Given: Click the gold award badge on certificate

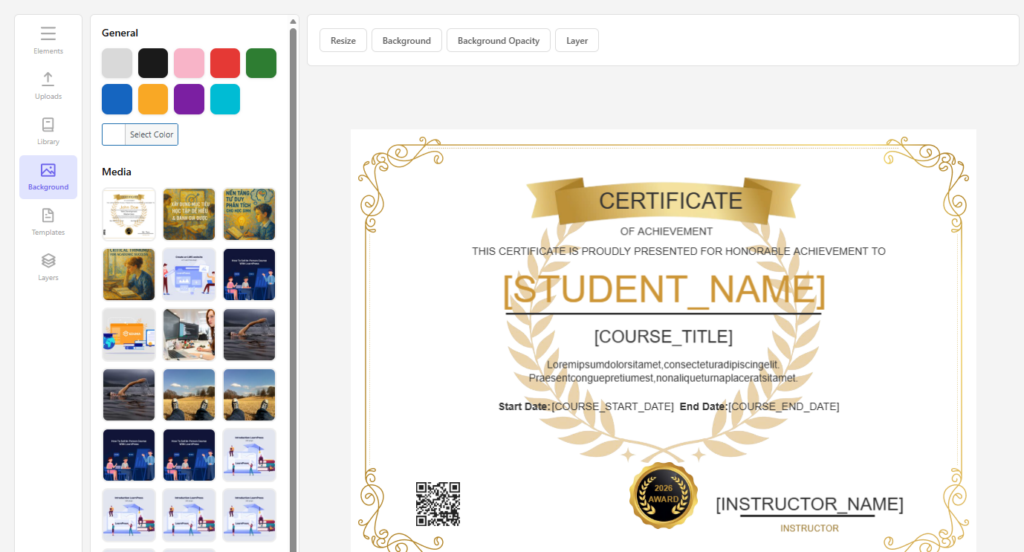Looking at the screenshot, I should tap(663, 495).
